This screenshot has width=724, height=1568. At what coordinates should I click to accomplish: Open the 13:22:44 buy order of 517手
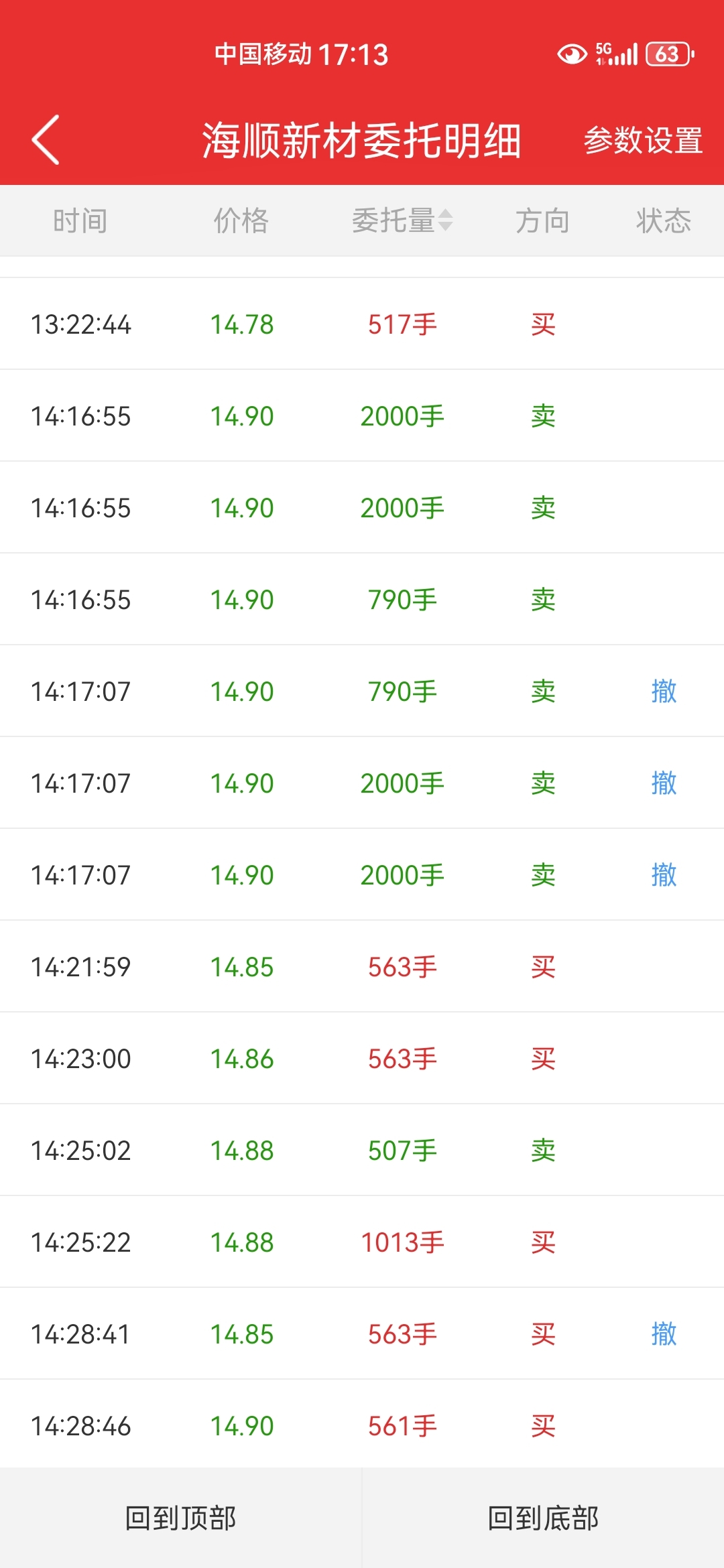pos(362,324)
